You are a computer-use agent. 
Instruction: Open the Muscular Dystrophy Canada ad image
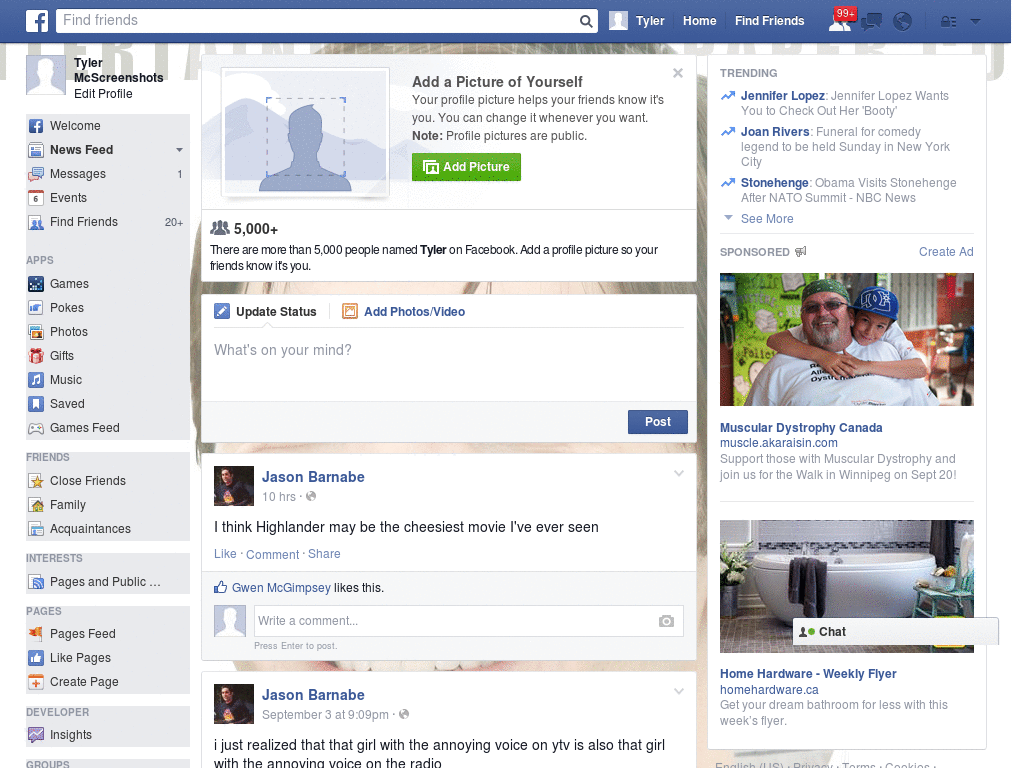(846, 340)
